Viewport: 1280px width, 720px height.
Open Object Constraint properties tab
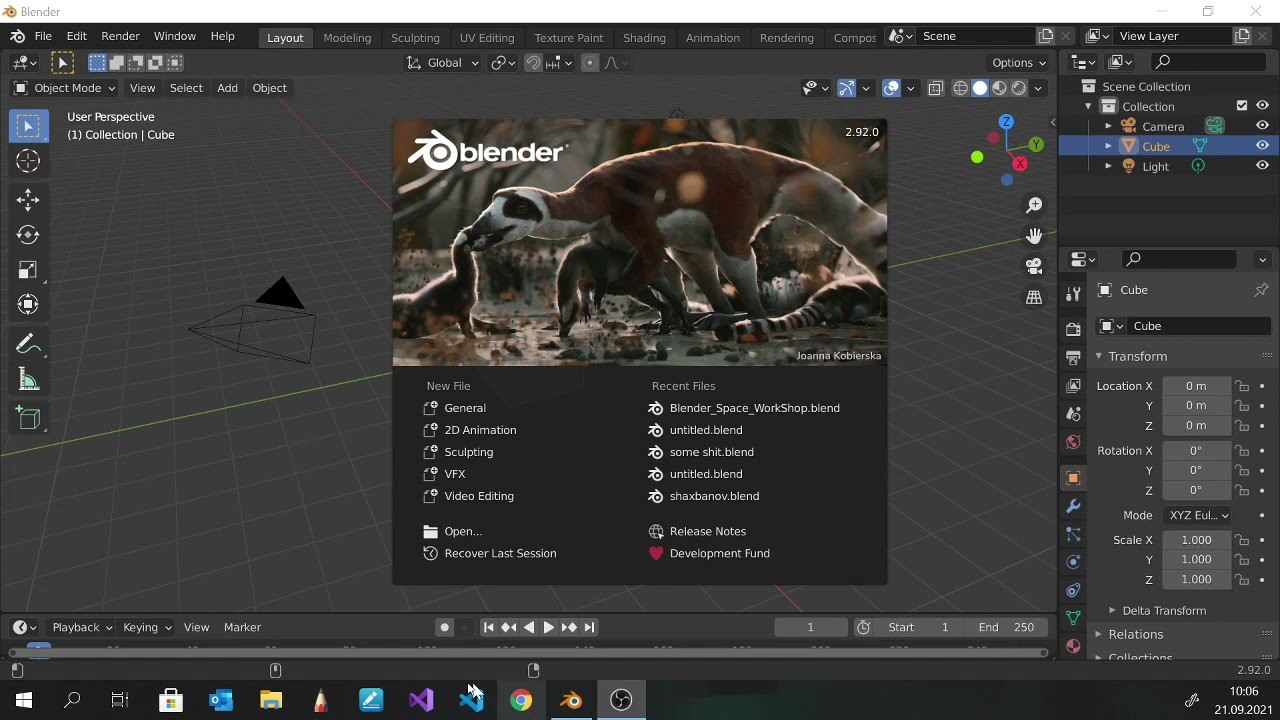tap(1073, 590)
